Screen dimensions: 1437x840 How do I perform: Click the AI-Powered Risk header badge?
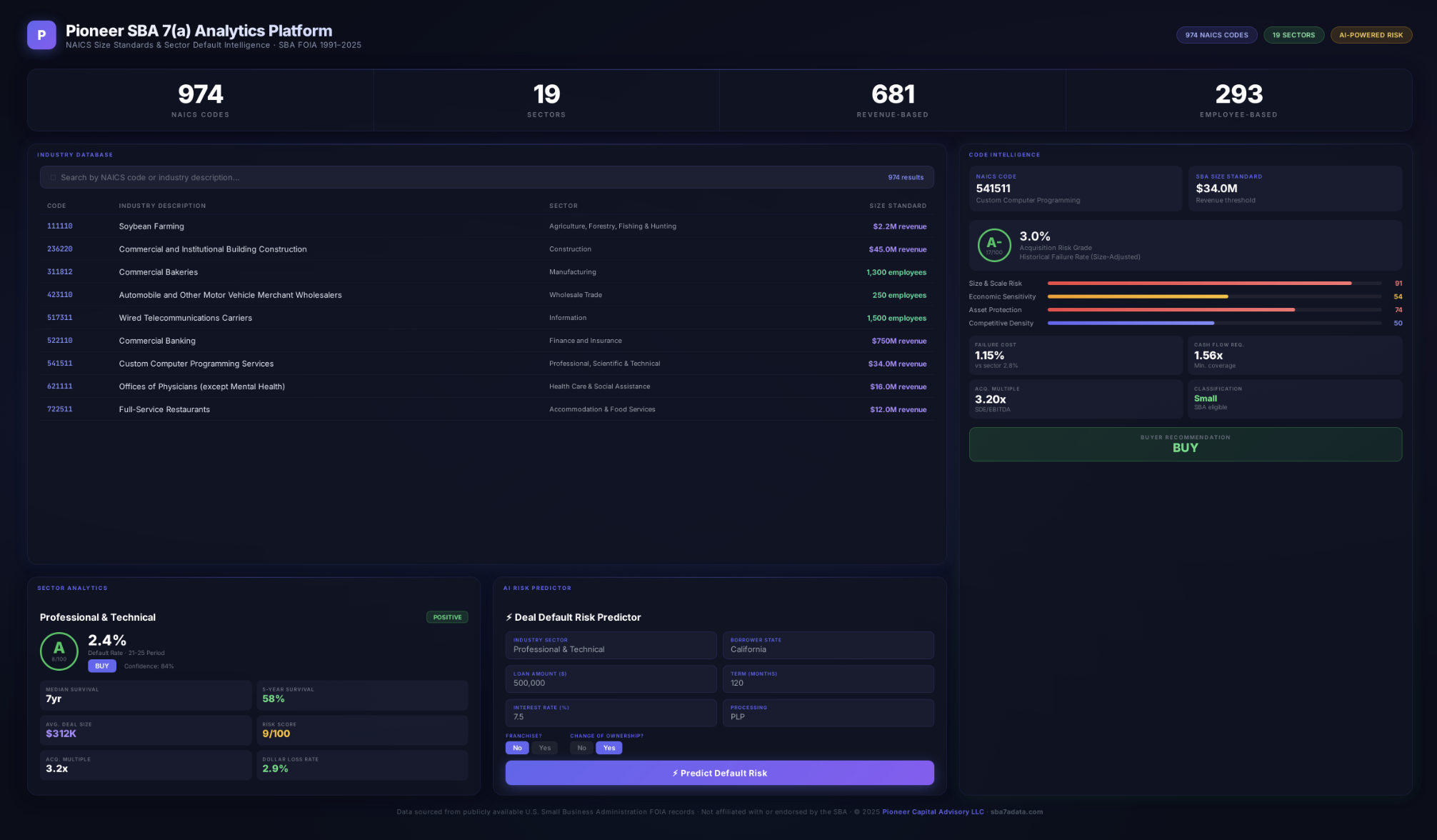pyautogui.click(x=1370, y=35)
